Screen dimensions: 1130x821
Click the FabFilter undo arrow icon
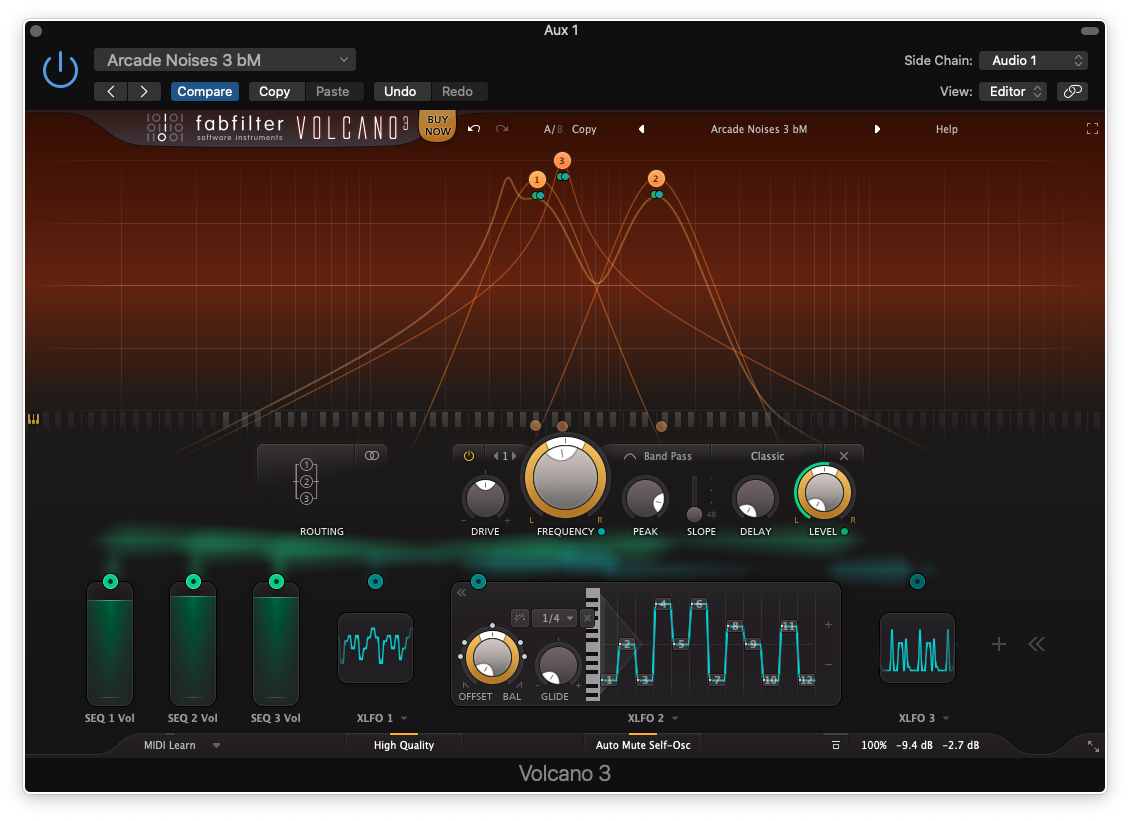click(x=474, y=129)
